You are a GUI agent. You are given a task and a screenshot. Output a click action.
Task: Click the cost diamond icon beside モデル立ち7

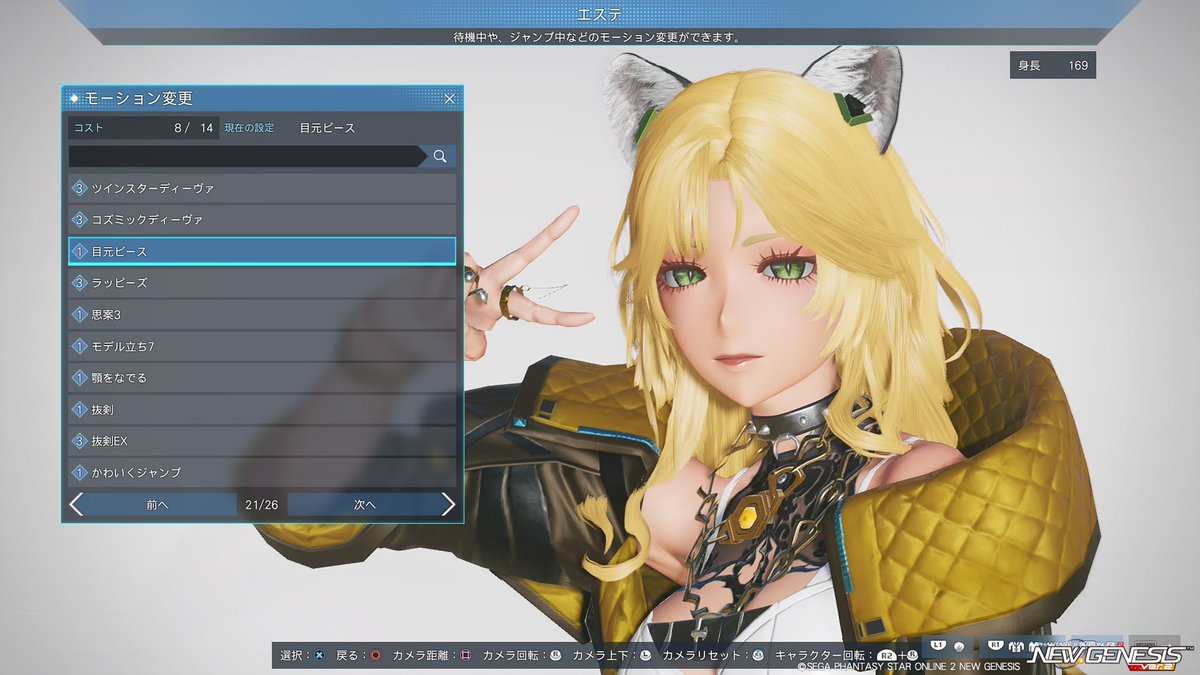point(80,346)
